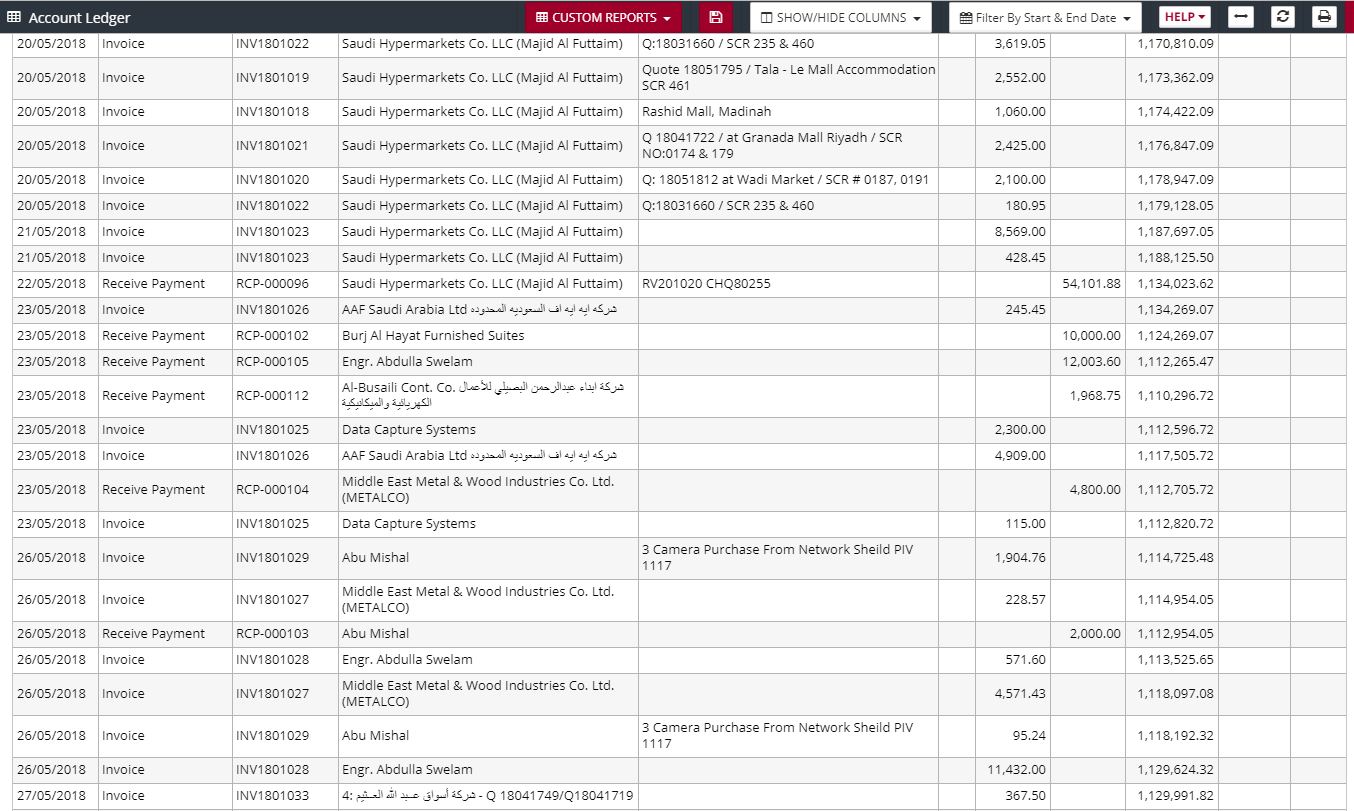Image resolution: width=1354 pixels, height=811 pixels.
Task: Open the Help dropdown menu
Action: pos(1185,17)
